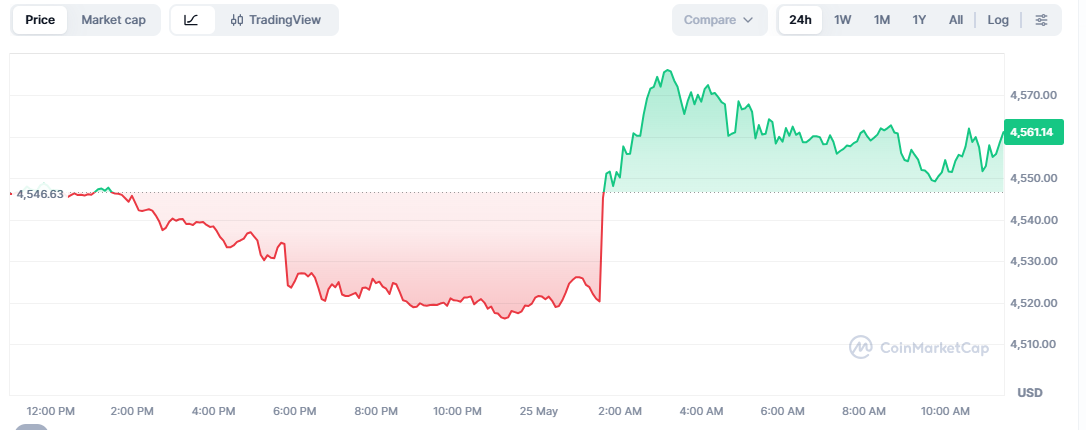This screenshot has height=430, width=1086.
Task: Show the All time range
Action: pos(956,20)
